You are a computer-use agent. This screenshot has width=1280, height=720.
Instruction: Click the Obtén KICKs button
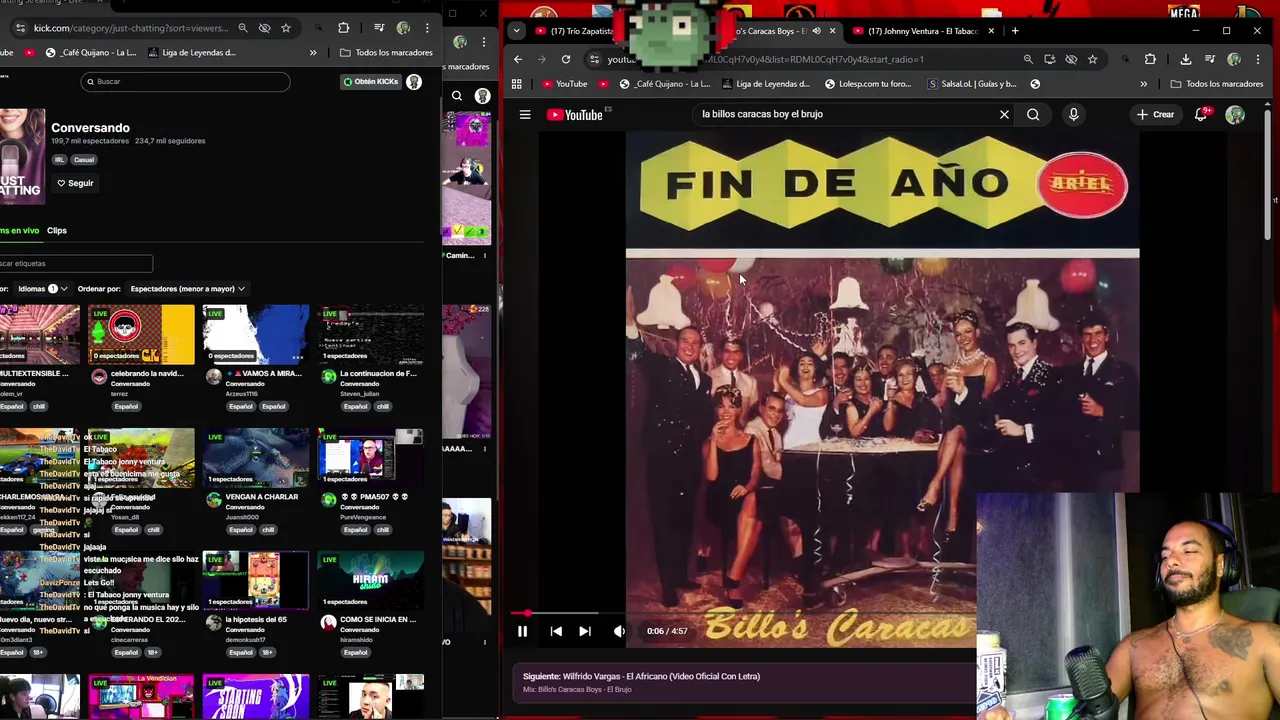click(370, 81)
